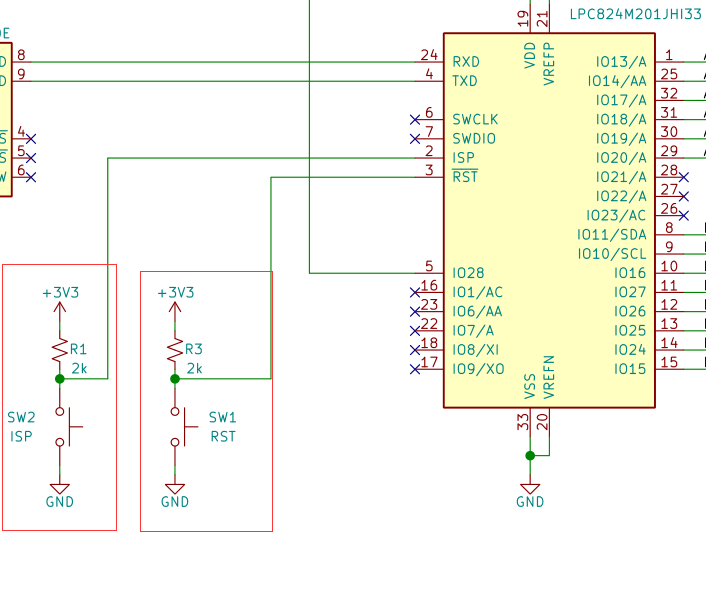Select the junction dot joining pins 33 and 20

click(530, 456)
